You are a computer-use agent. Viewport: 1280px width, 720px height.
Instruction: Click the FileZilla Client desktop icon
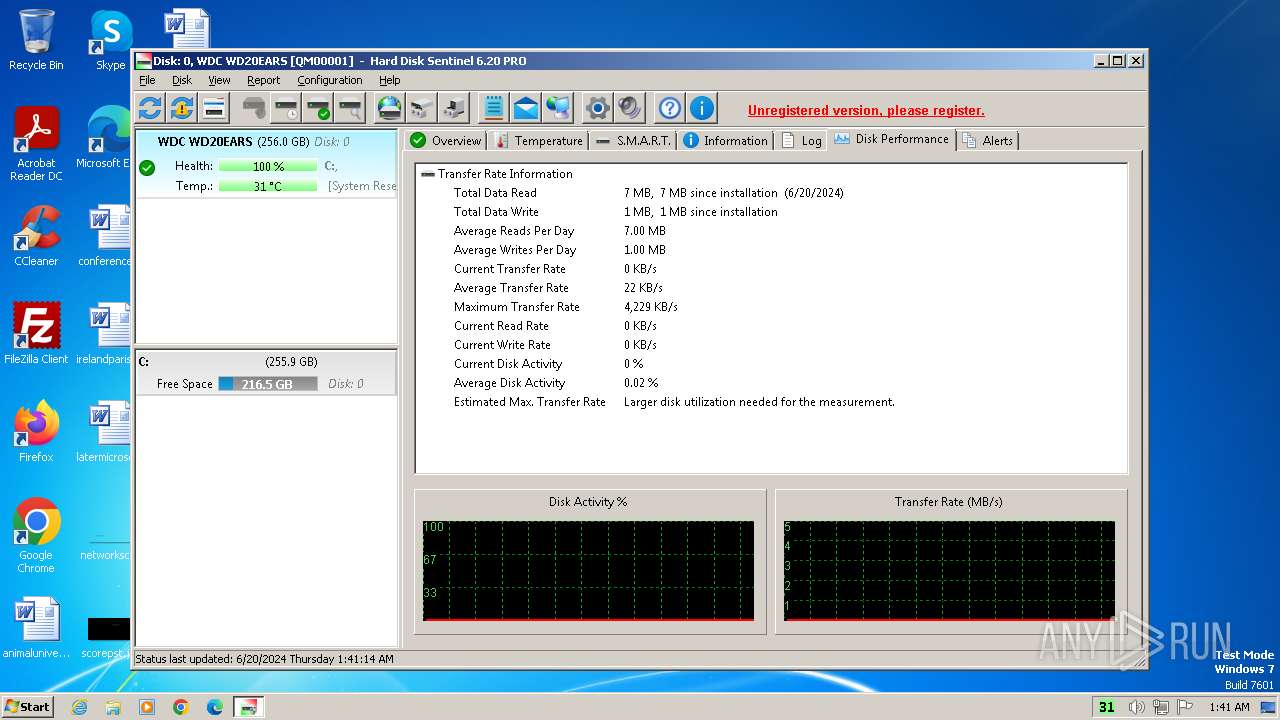pos(36,334)
